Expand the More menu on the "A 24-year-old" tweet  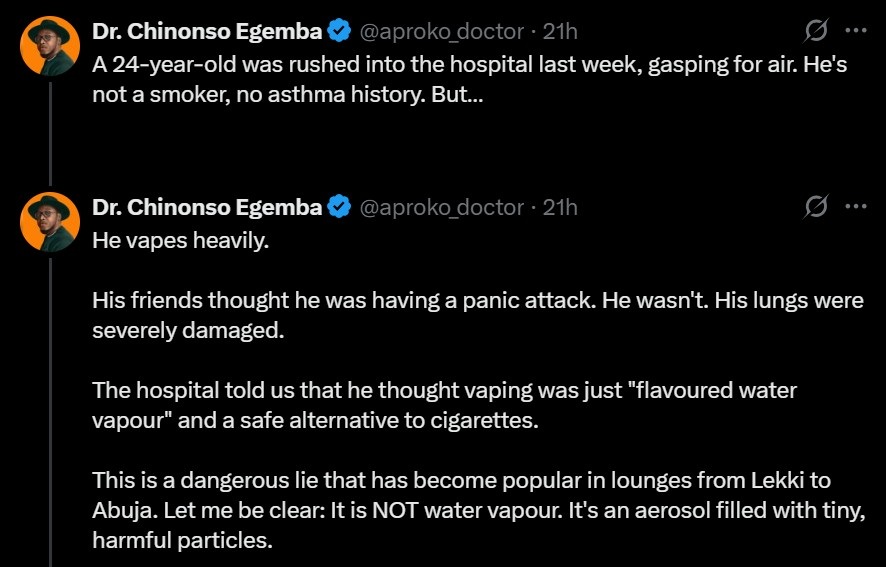pyautogui.click(x=855, y=32)
